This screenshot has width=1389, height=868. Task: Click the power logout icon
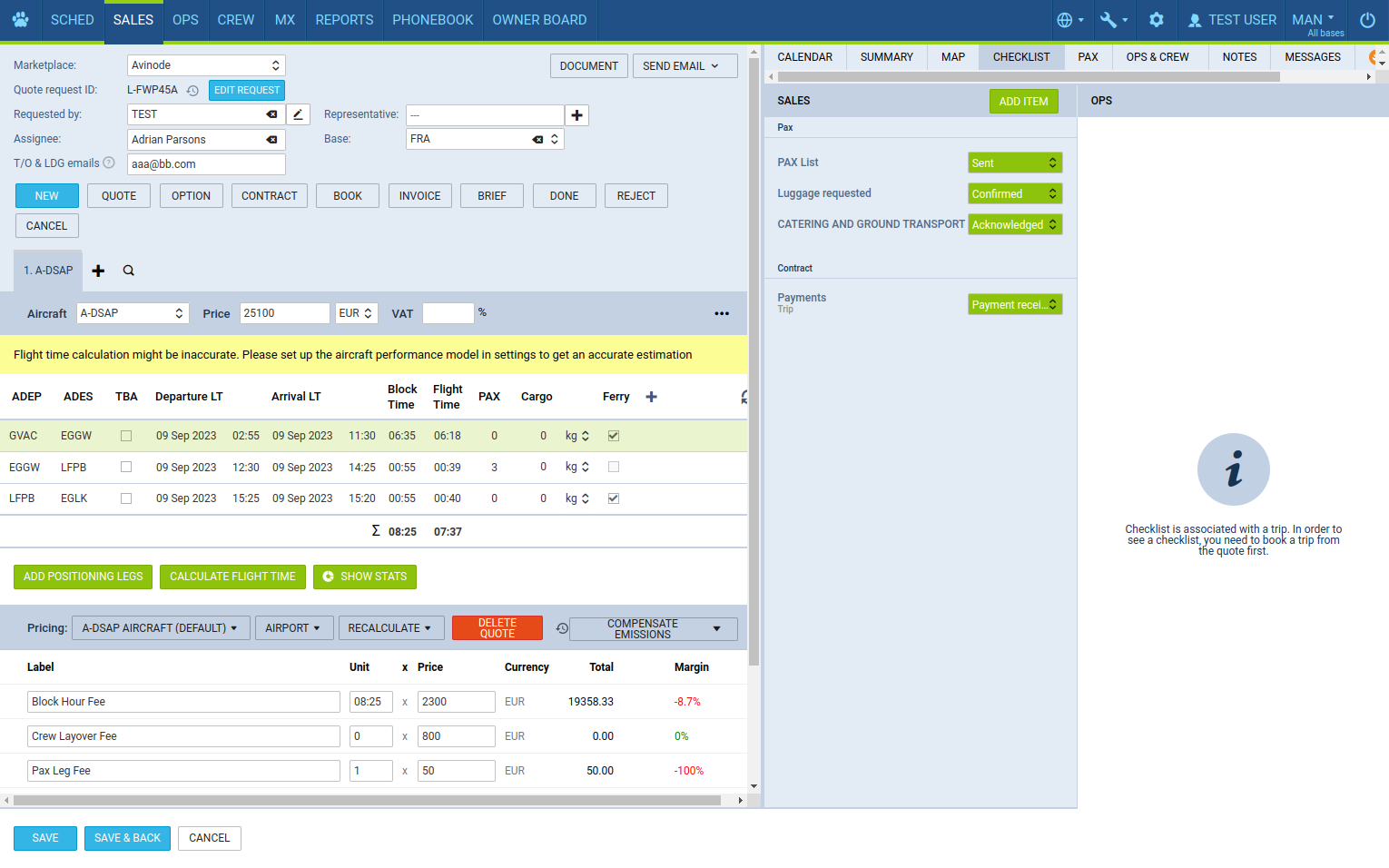(x=1366, y=20)
